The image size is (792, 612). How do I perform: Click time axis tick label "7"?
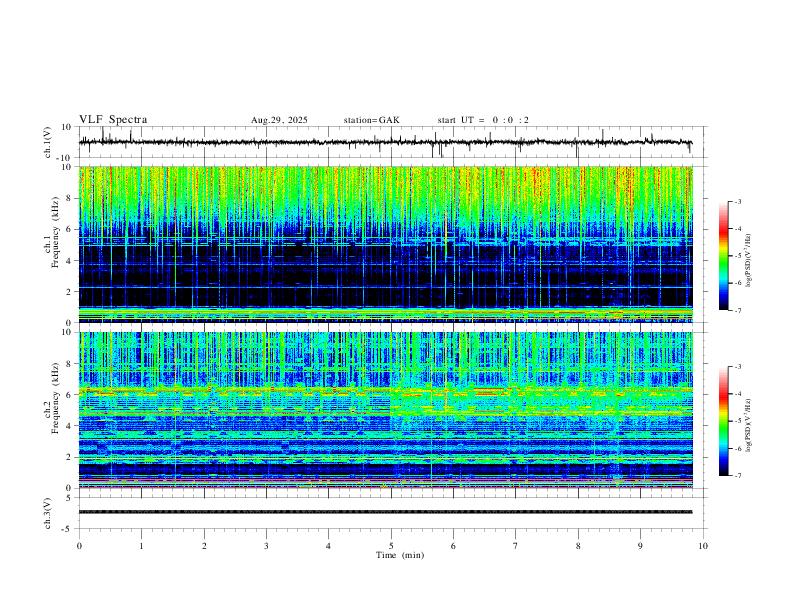pos(516,546)
